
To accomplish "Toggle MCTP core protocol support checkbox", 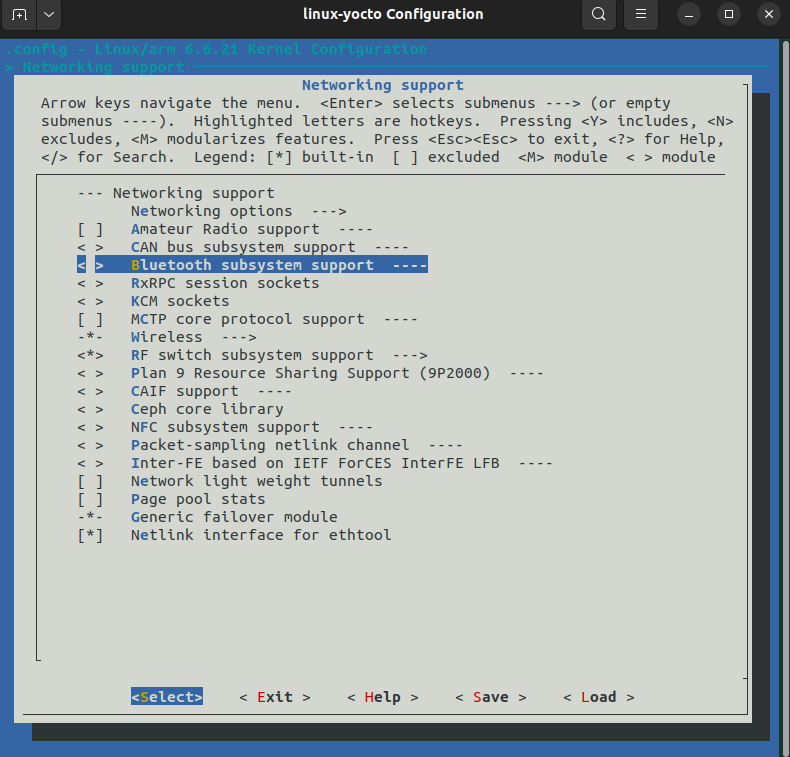I will pos(90,319).
